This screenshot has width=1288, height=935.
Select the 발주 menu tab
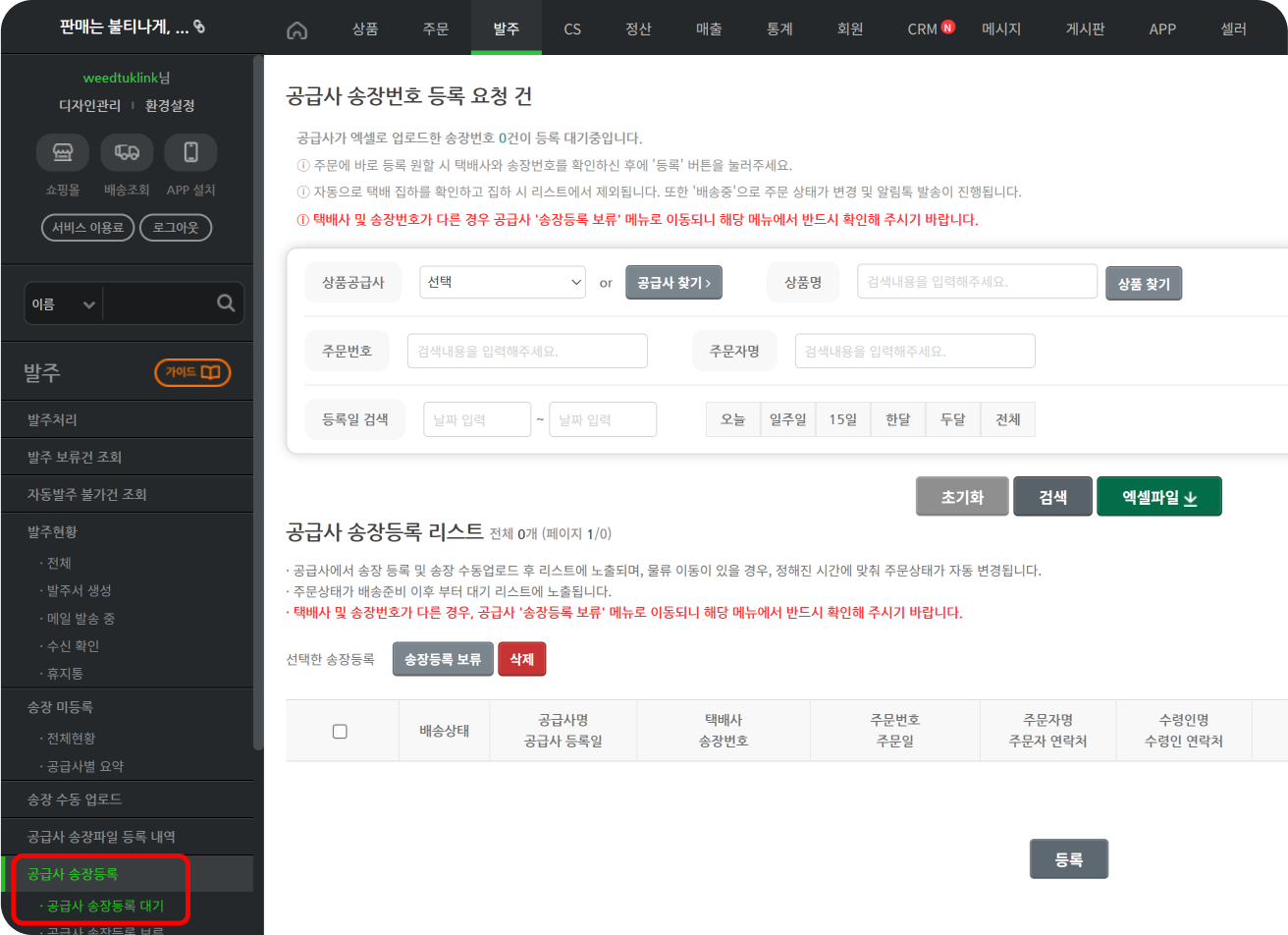pos(507,29)
